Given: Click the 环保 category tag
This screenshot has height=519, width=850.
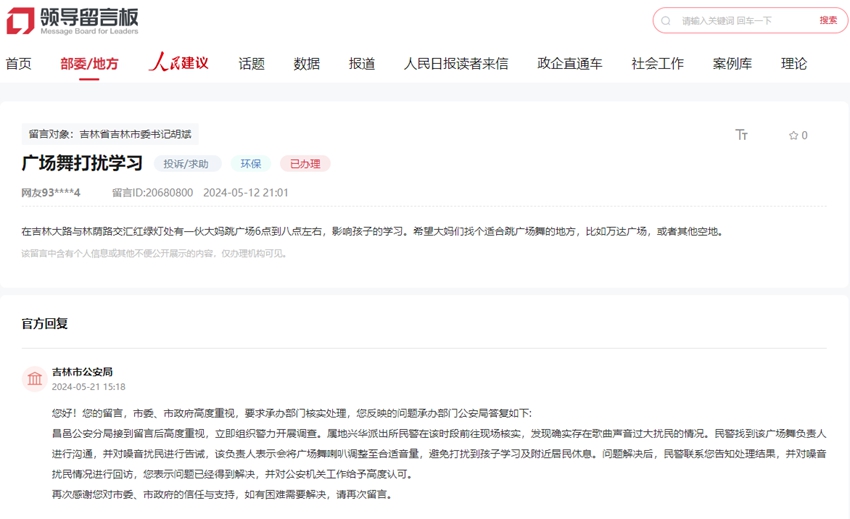Looking at the screenshot, I should [x=250, y=163].
